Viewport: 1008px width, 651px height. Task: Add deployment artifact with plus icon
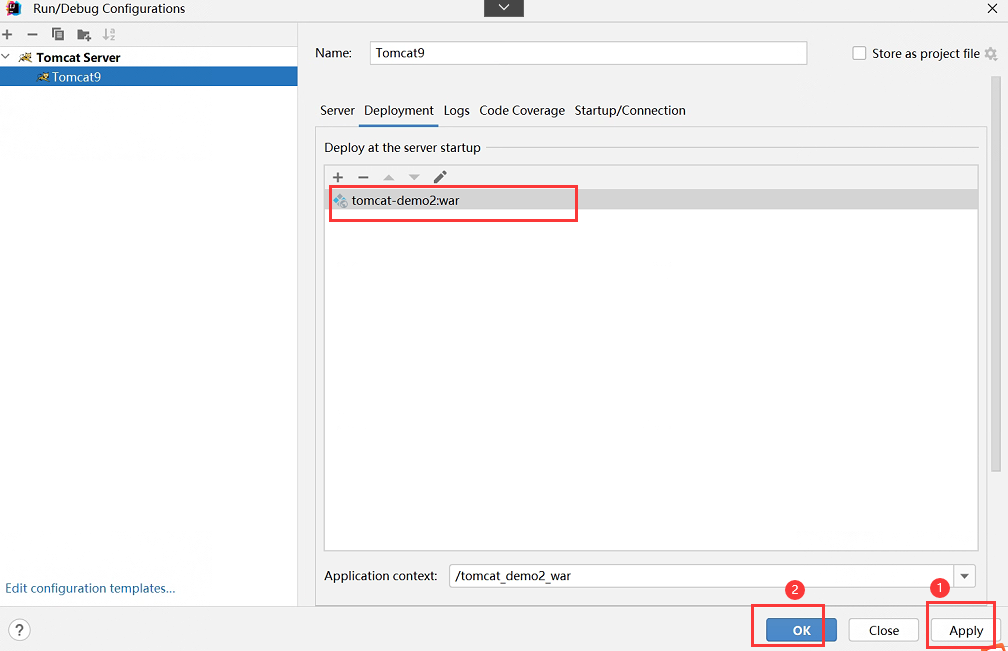(338, 177)
